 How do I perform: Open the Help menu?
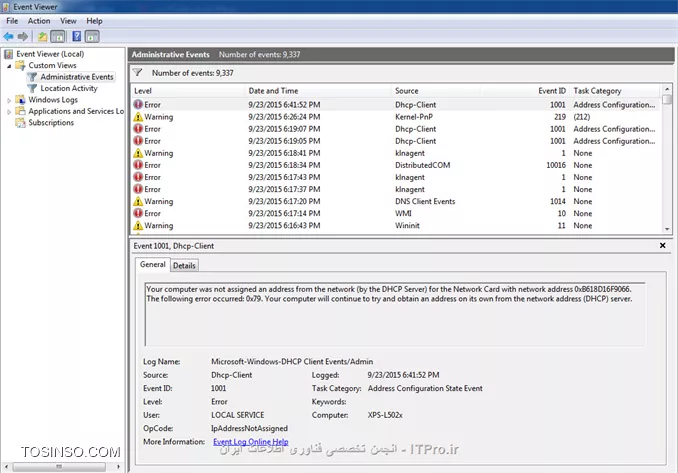coord(94,21)
